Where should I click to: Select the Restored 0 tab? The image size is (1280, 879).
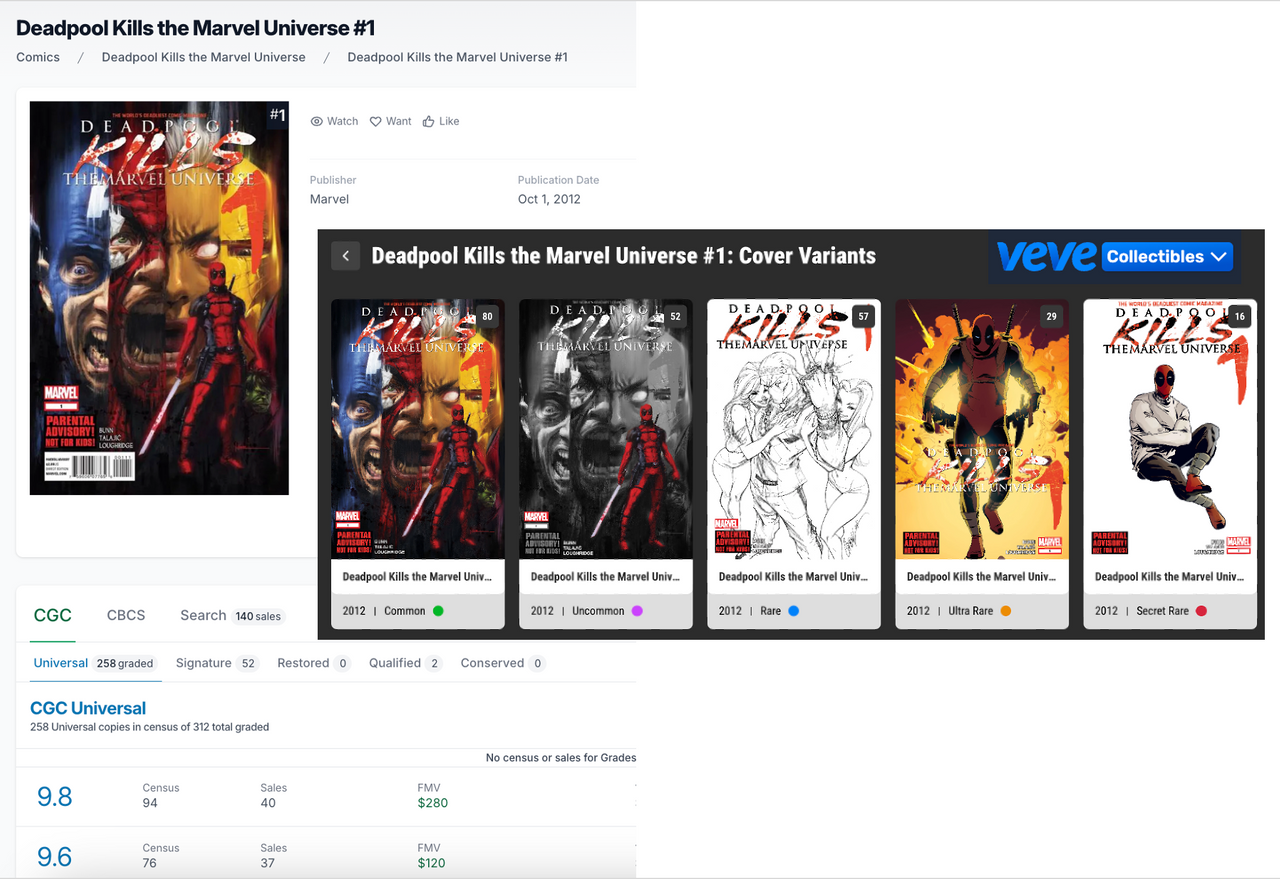[x=314, y=663]
